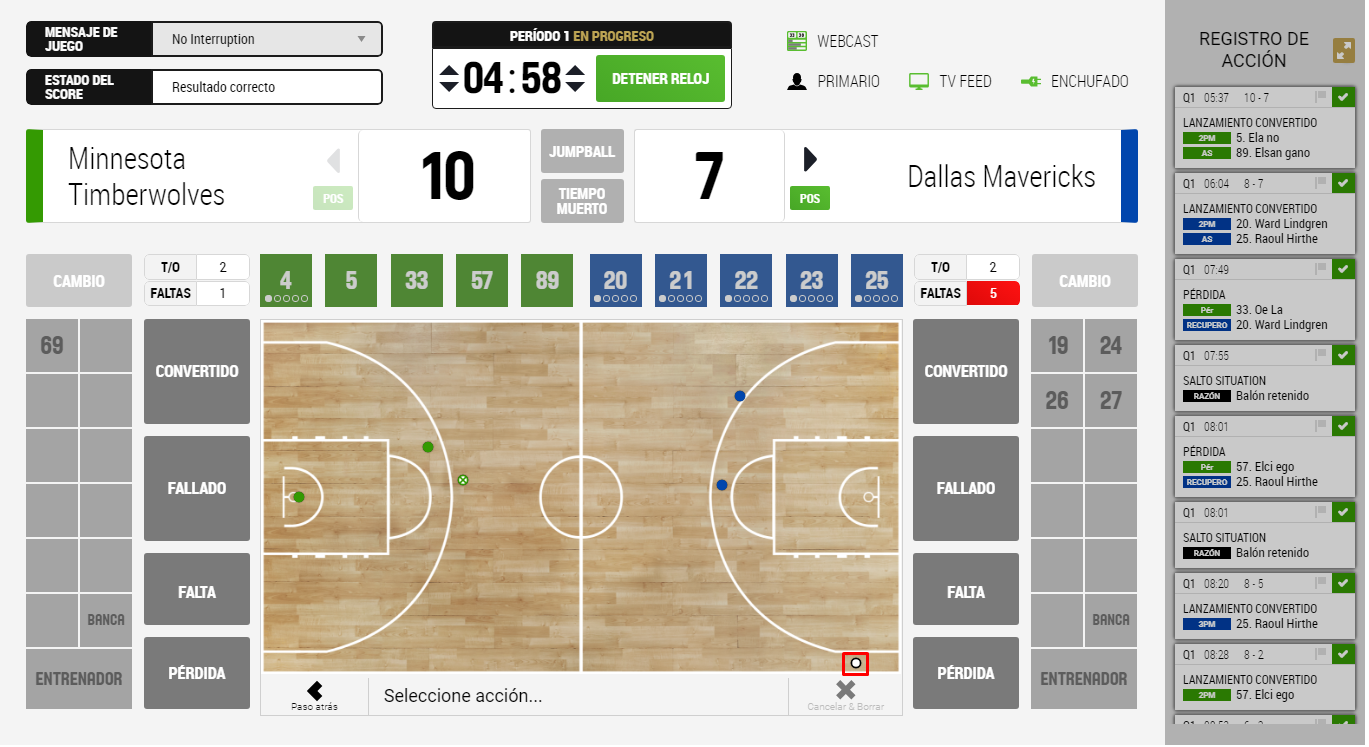Select the upper blue shot marker on the arc

pos(740,396)
